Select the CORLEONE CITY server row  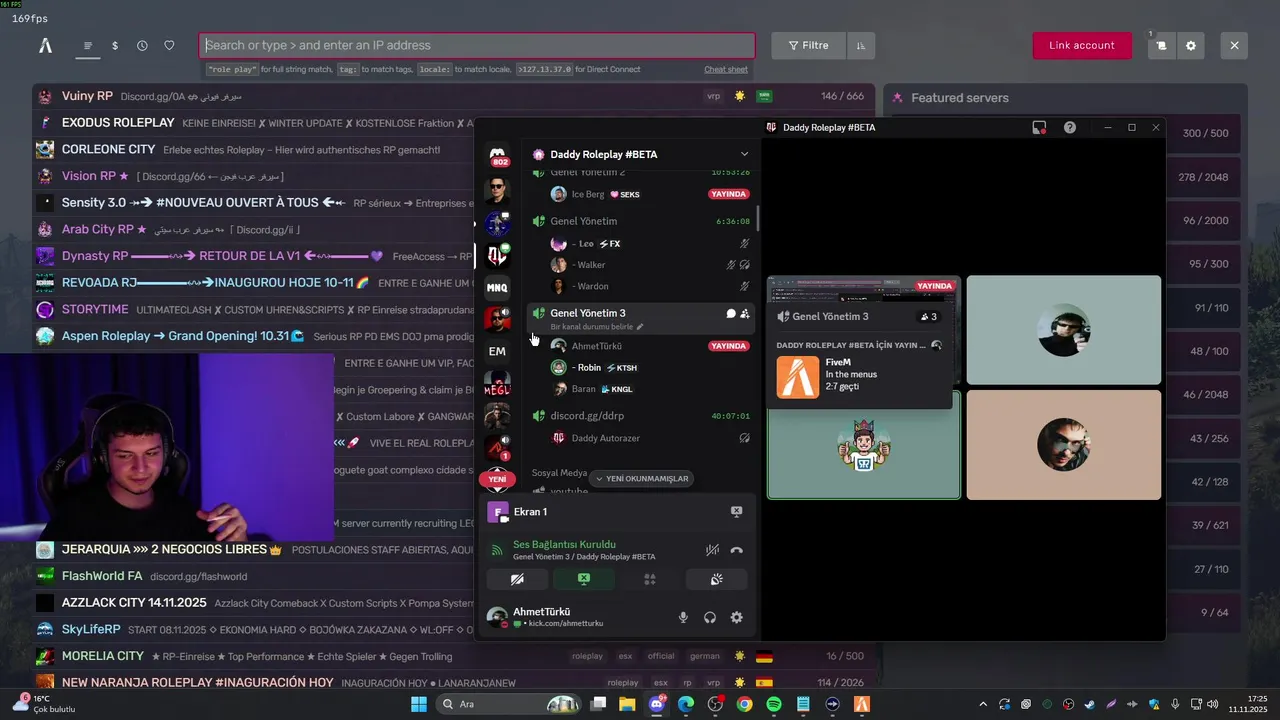(x=253, y=149)
